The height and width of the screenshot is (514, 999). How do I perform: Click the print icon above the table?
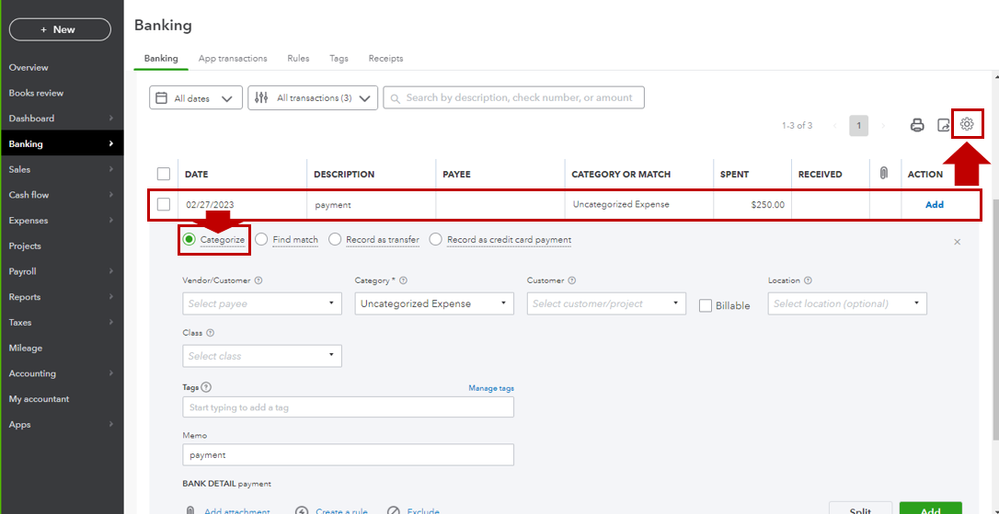[917, 125]
